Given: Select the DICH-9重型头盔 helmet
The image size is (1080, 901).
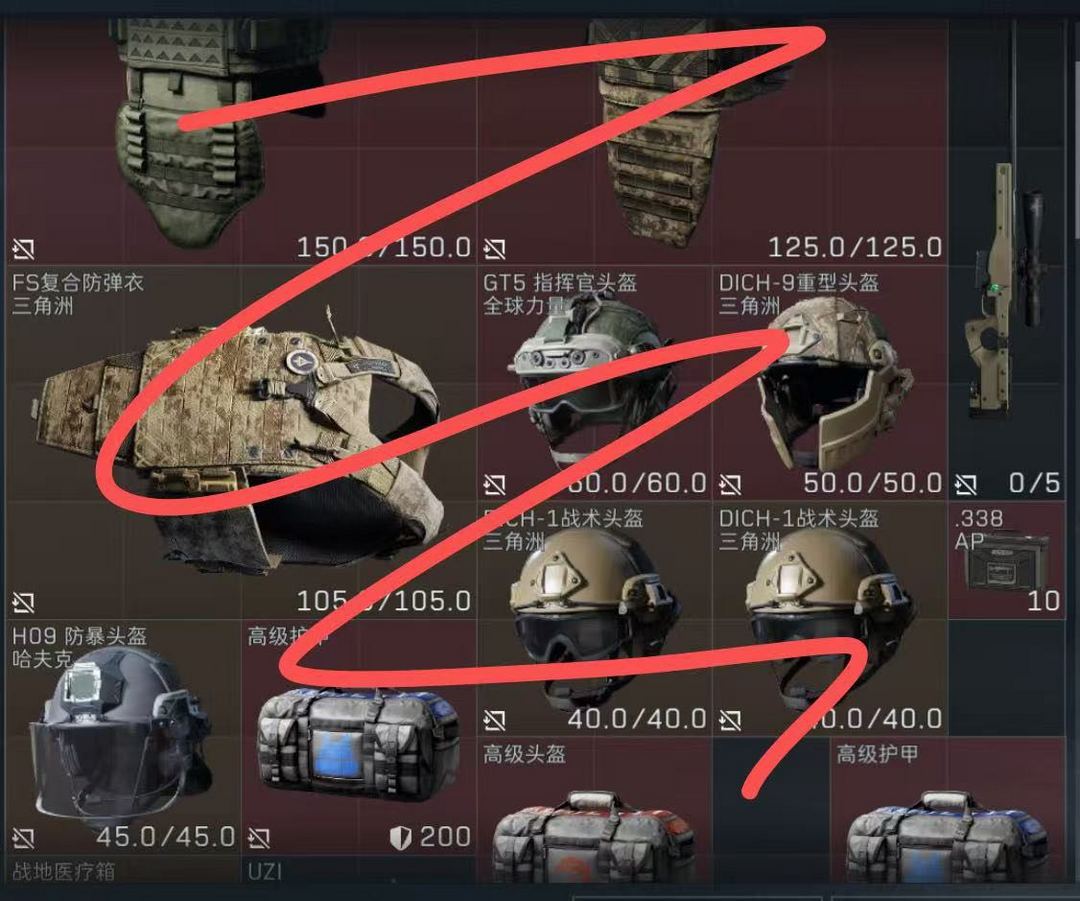Looking at the screenshot, I should pyautogui.click(x=830, y=382).
